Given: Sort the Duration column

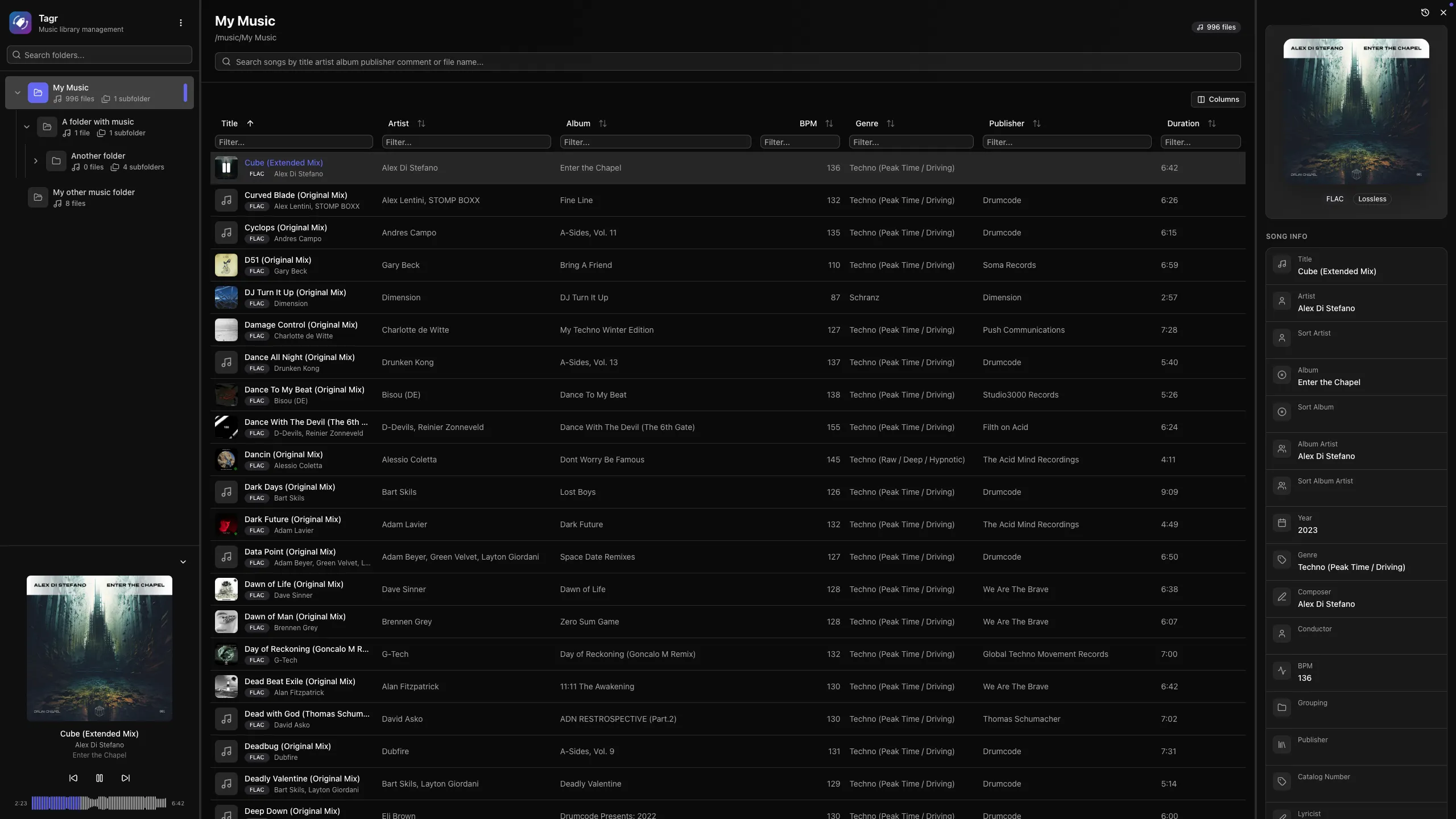Looking at the screenshot, I should tap(1212, 123).
